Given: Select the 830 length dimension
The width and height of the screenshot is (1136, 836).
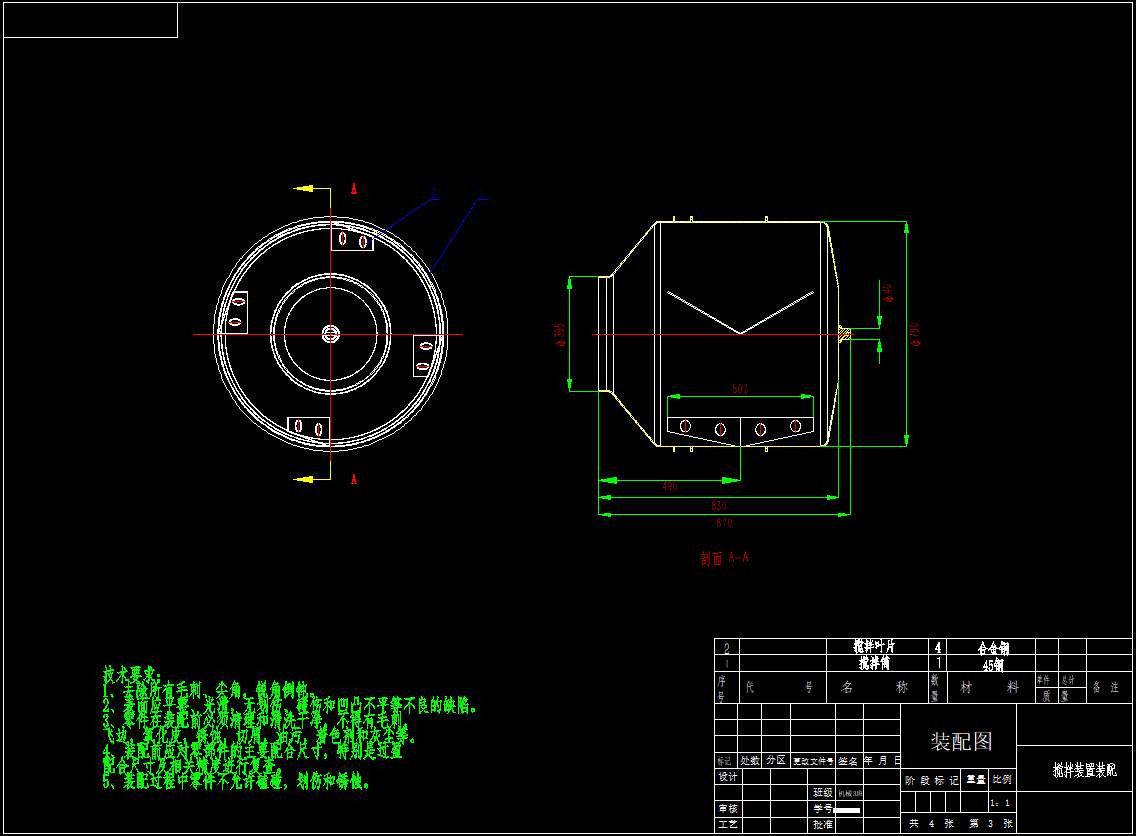Looking at the screenshot, I should 718,505.
